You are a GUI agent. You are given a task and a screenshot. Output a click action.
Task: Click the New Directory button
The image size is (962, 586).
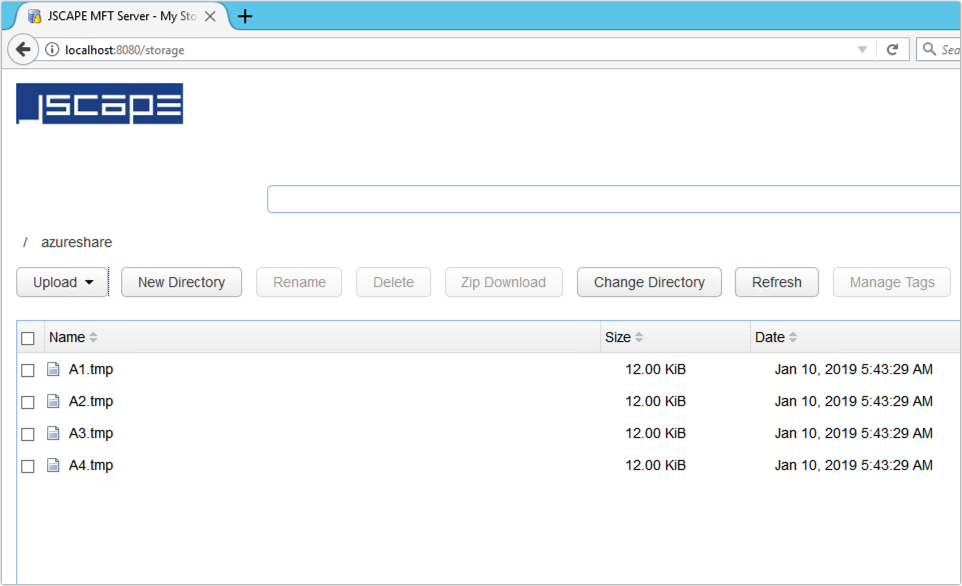tap(181, 282)
